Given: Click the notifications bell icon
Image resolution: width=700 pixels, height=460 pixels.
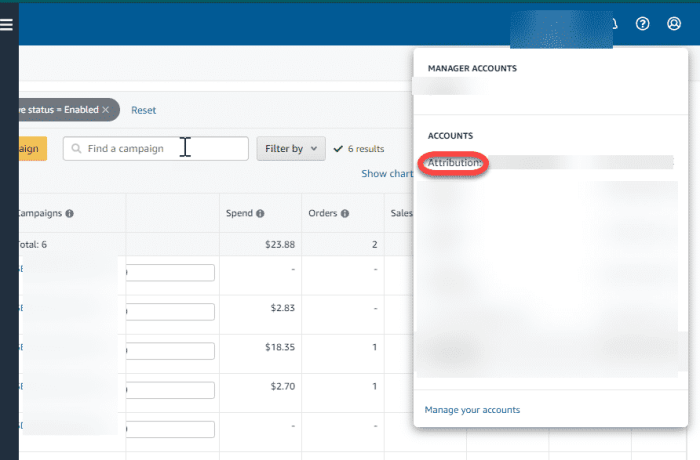Looking at the screenshot, I should [x=614, y=24].
